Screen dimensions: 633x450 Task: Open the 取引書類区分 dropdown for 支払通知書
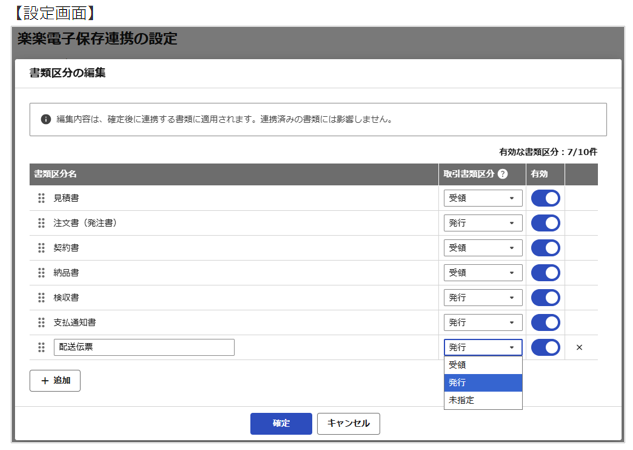pyautogui.click(x=483, y=322)
